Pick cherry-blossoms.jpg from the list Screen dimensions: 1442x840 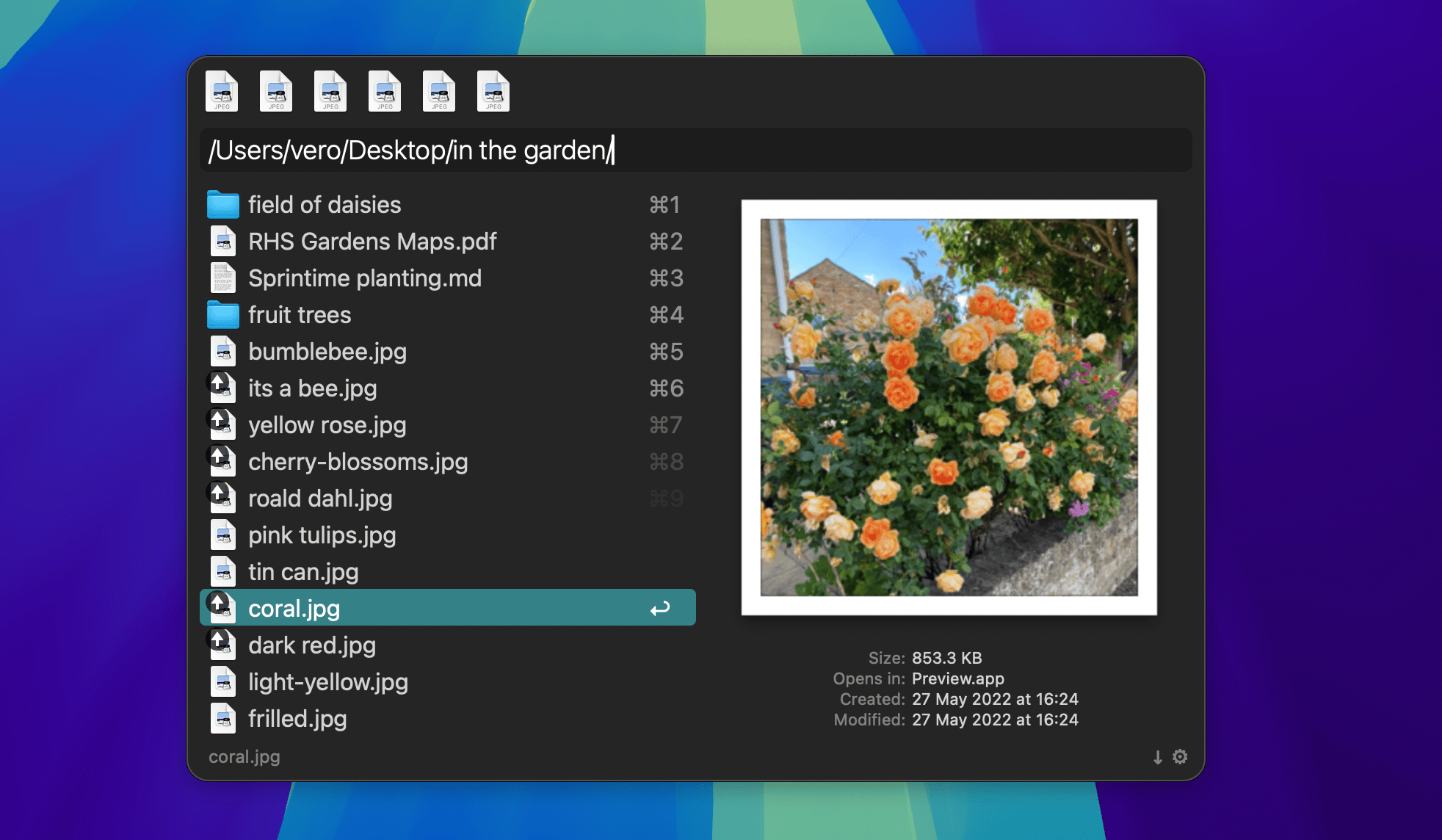pyautogui.click(x=358, y=462)
